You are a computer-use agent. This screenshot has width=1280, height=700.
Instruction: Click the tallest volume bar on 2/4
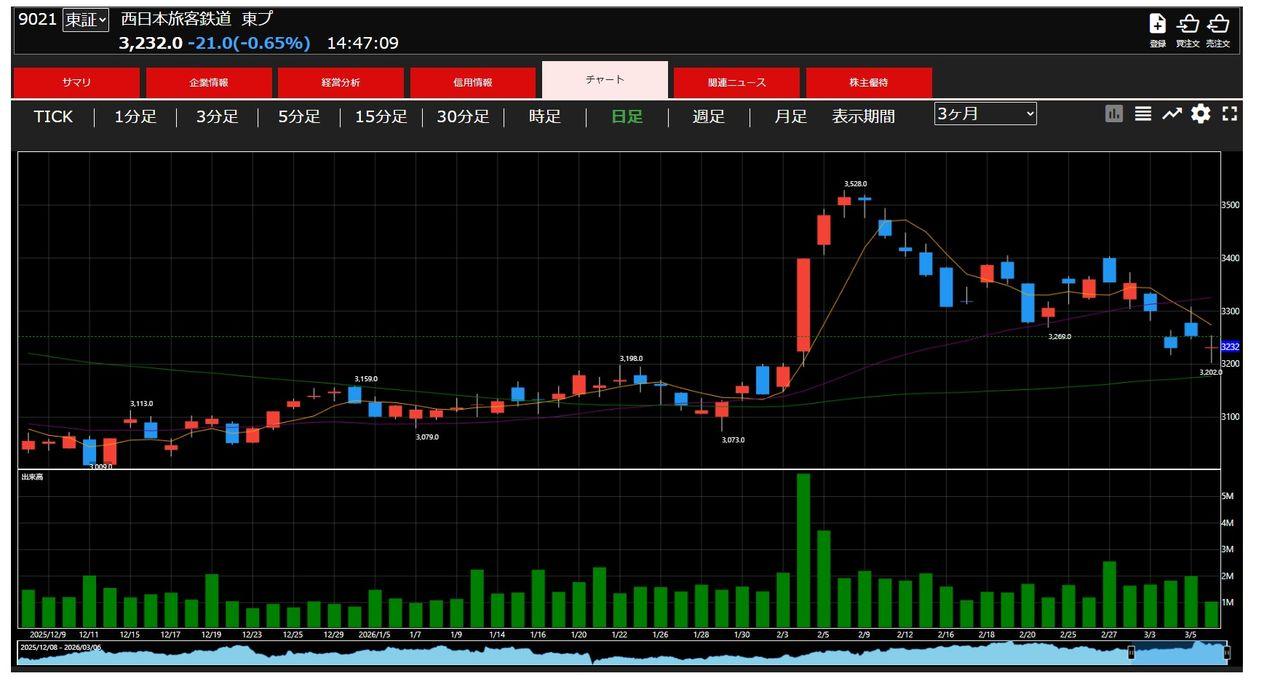pos(803,550)
